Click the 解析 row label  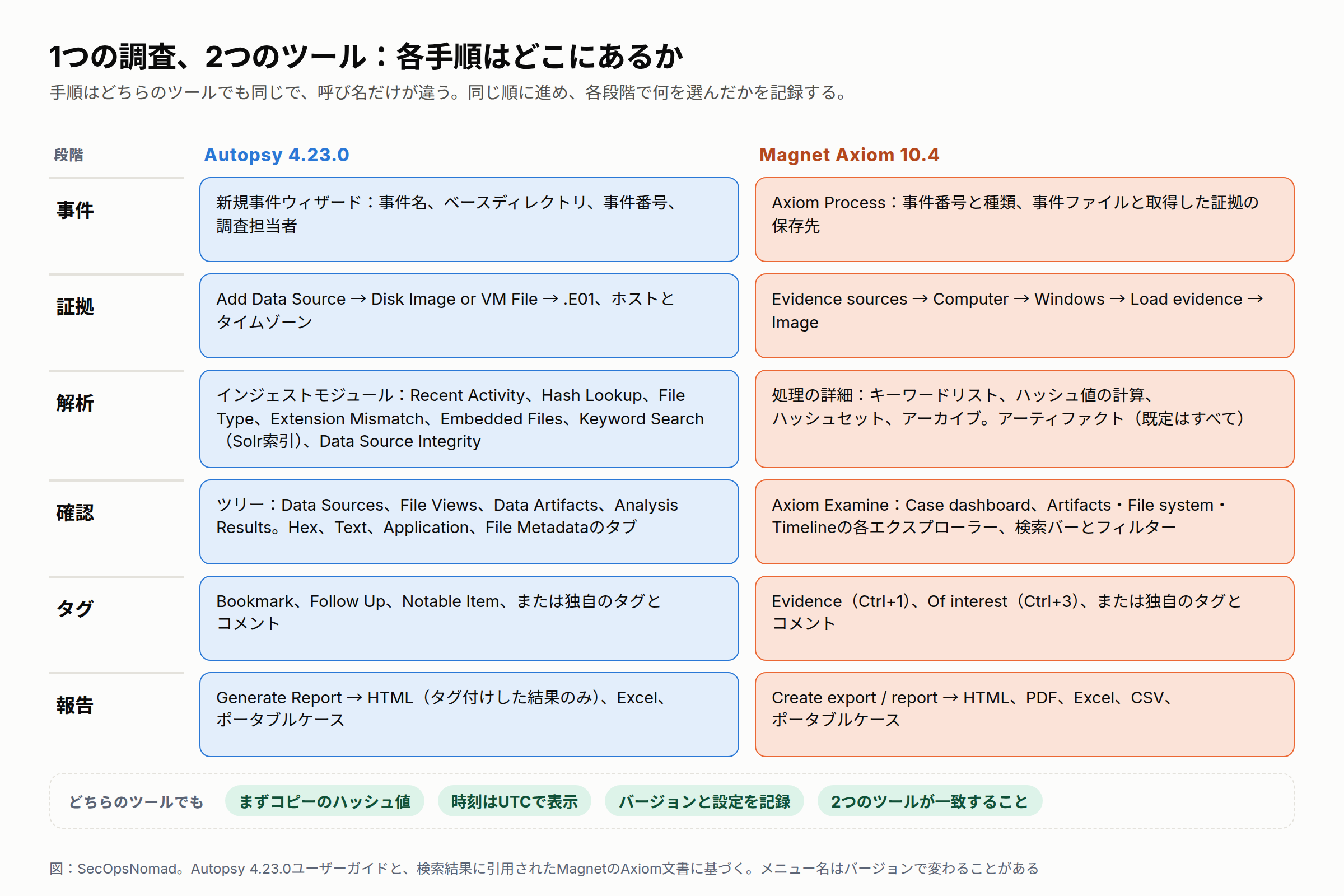[x=75, y=403]
